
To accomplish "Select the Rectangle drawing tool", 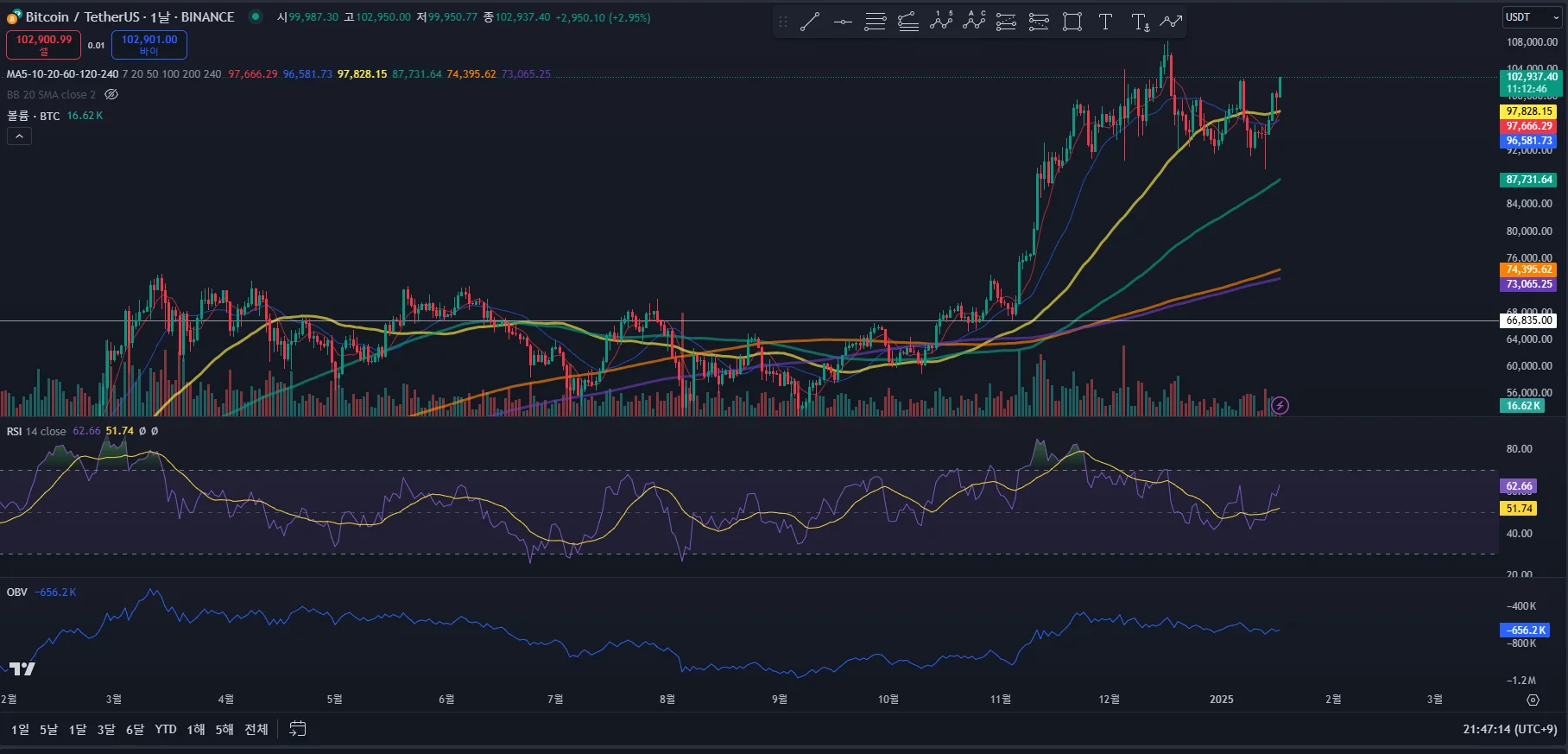I will pos(1072,22).
